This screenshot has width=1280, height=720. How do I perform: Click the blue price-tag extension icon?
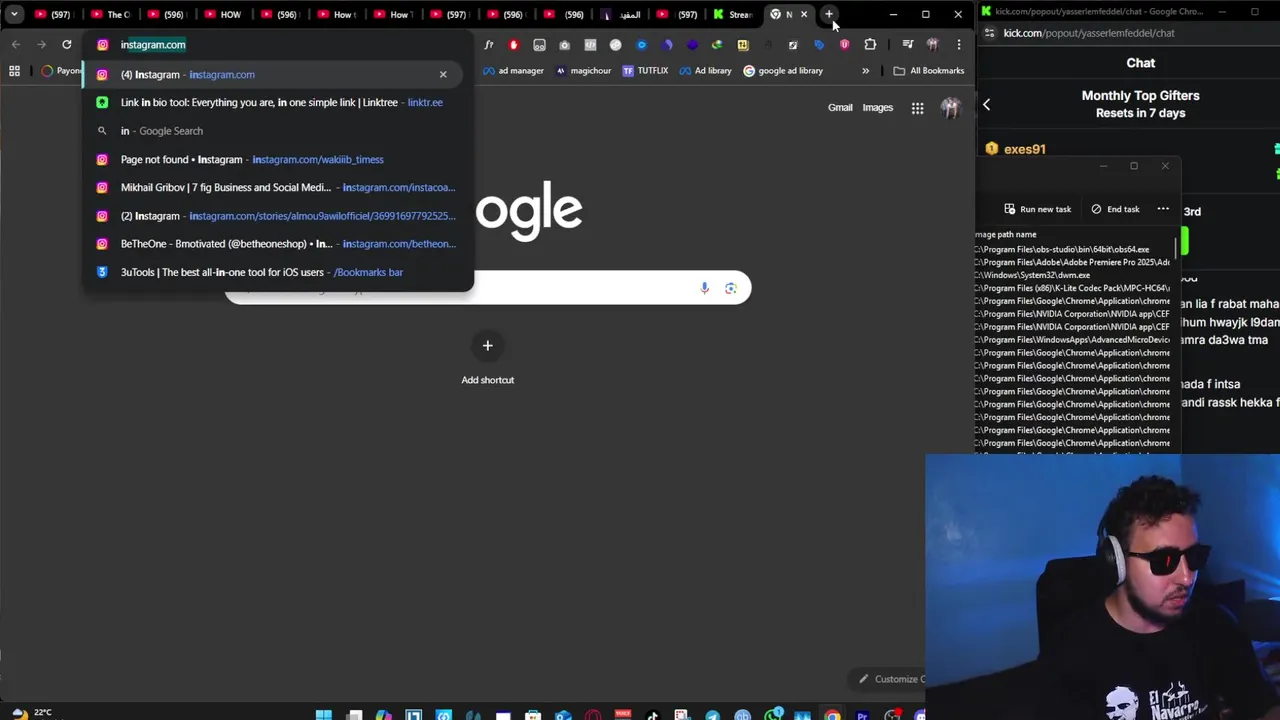(819, 44)
